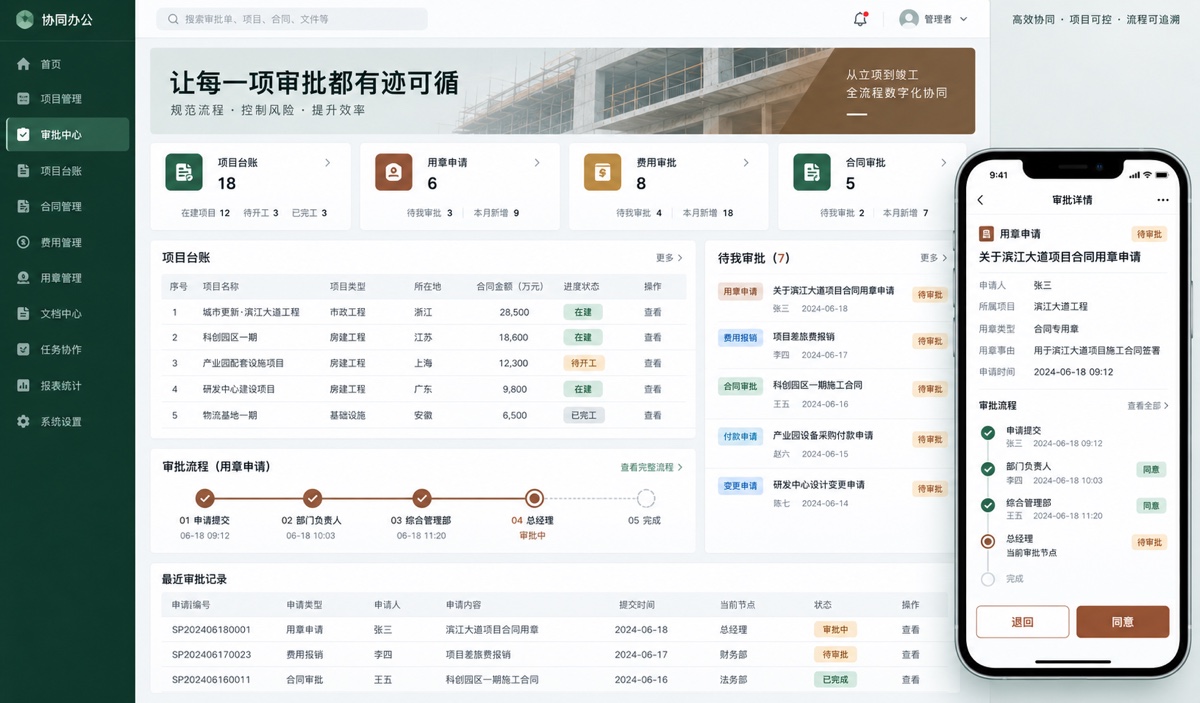1200x703 pixels.
Task: Click 已完成 status of SP202406160011
Action: (x=835, y=680)
